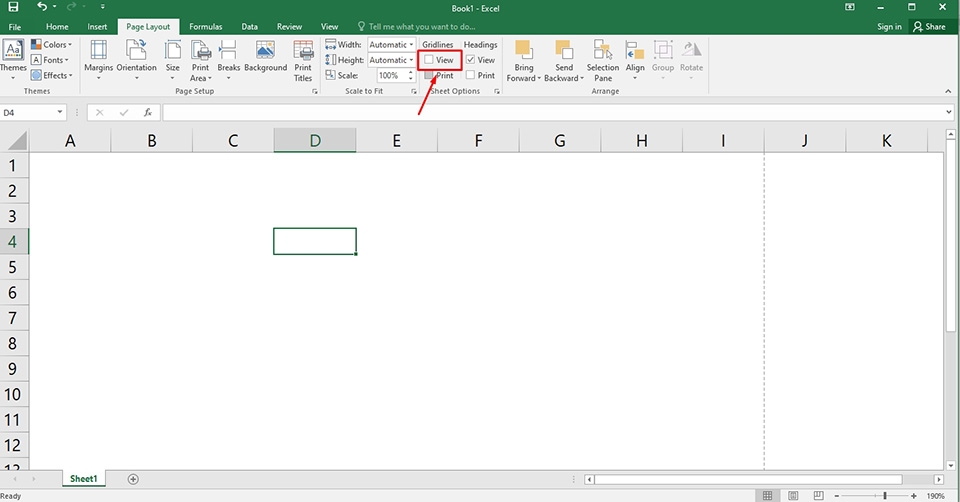This screenshot has height=502, width=960.
Task: Switch to the Data tab
Action: tap(249, 27)
